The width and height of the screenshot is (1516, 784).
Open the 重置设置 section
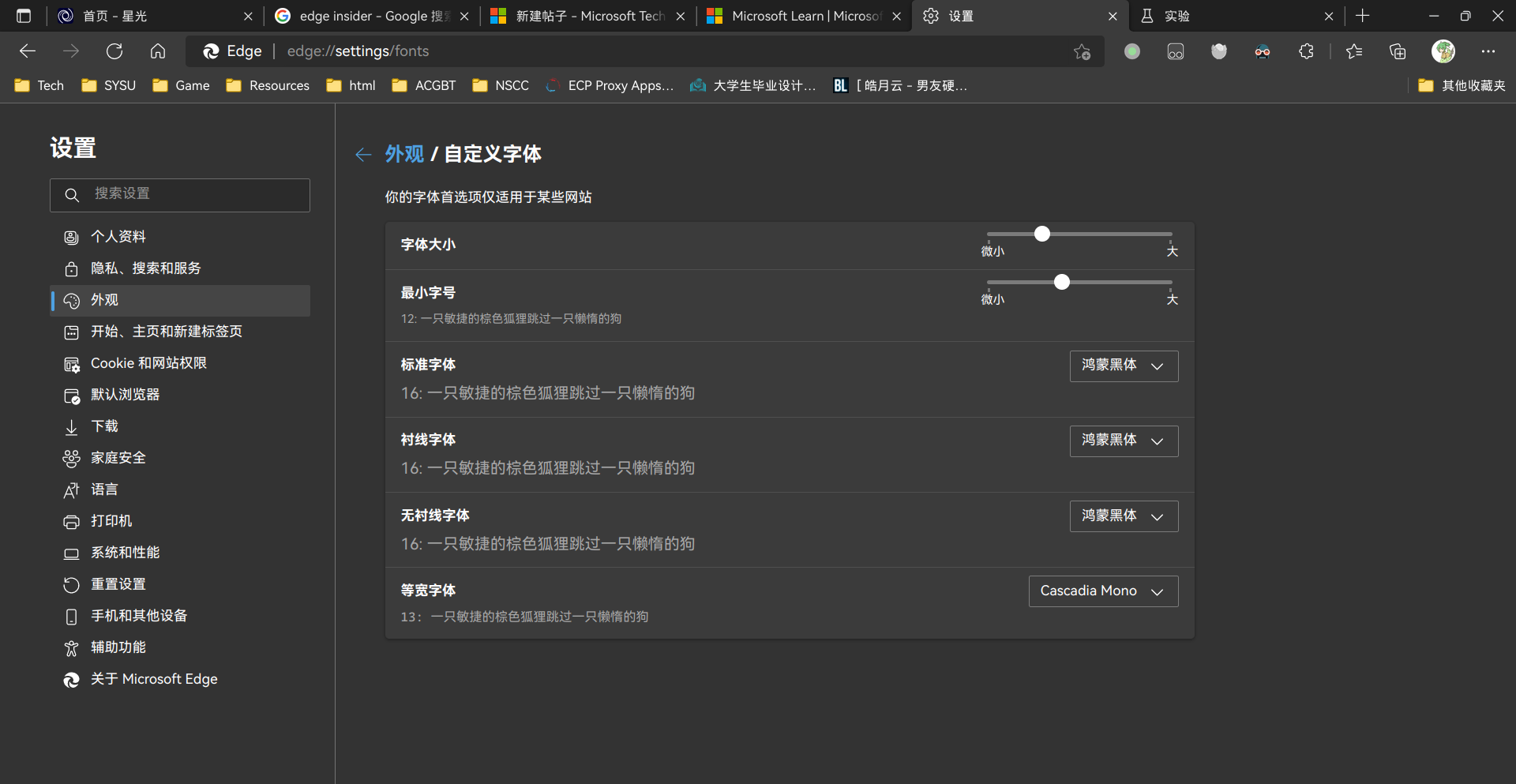(x=118, y=583)
